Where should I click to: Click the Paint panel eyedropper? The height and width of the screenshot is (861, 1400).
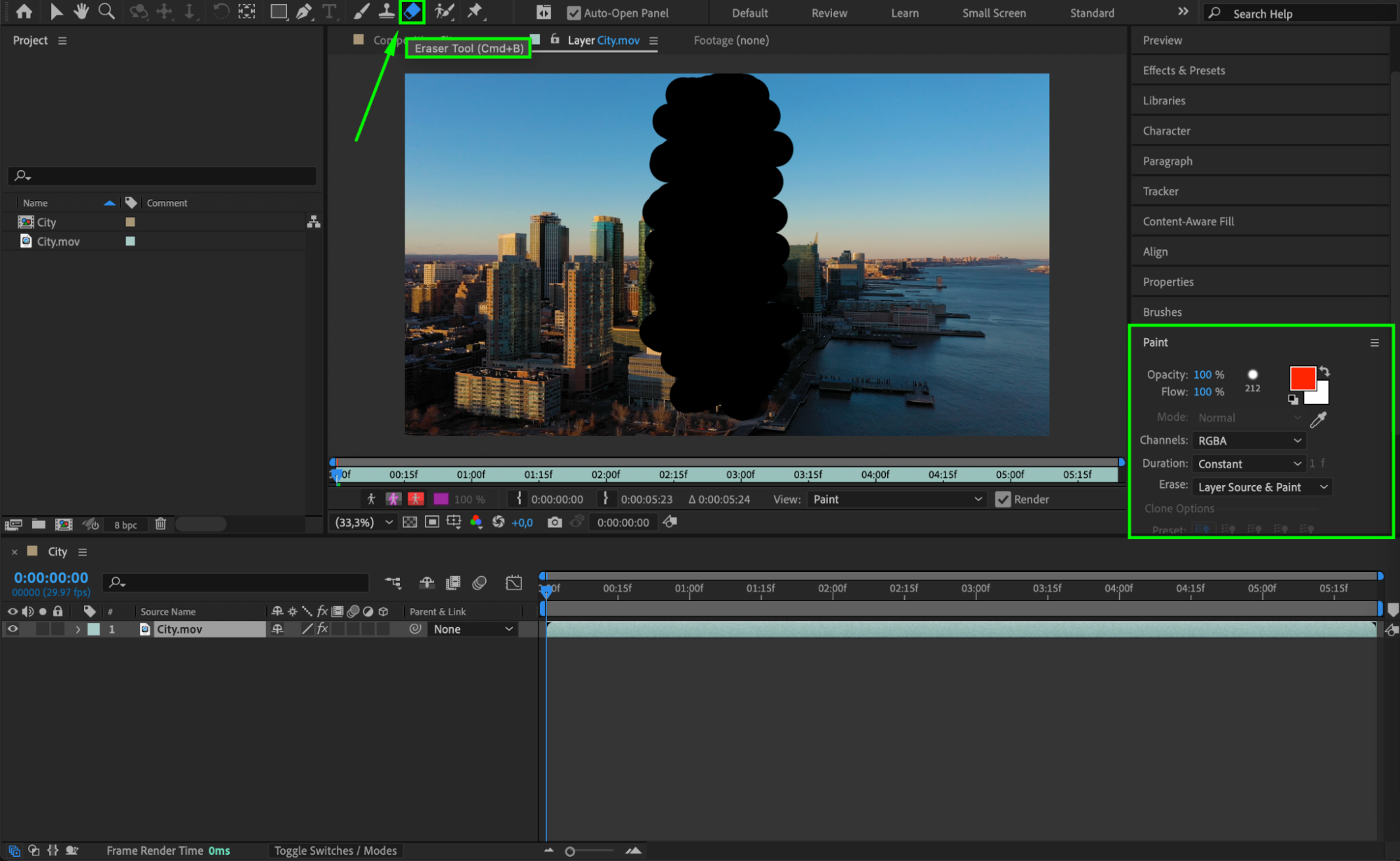coord(1318,419)
